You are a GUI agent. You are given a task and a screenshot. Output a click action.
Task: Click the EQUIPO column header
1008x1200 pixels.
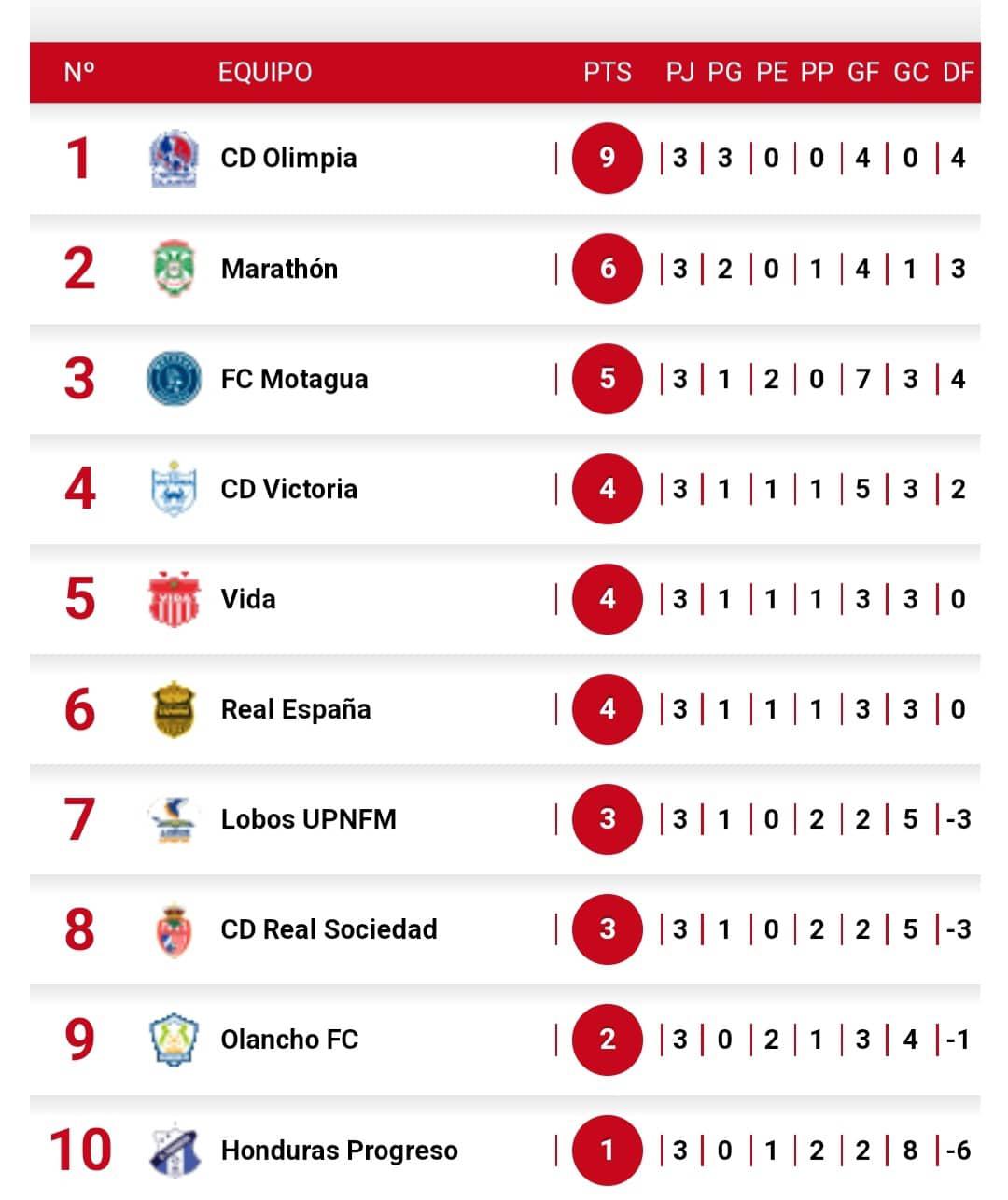(x=265, y=72)
